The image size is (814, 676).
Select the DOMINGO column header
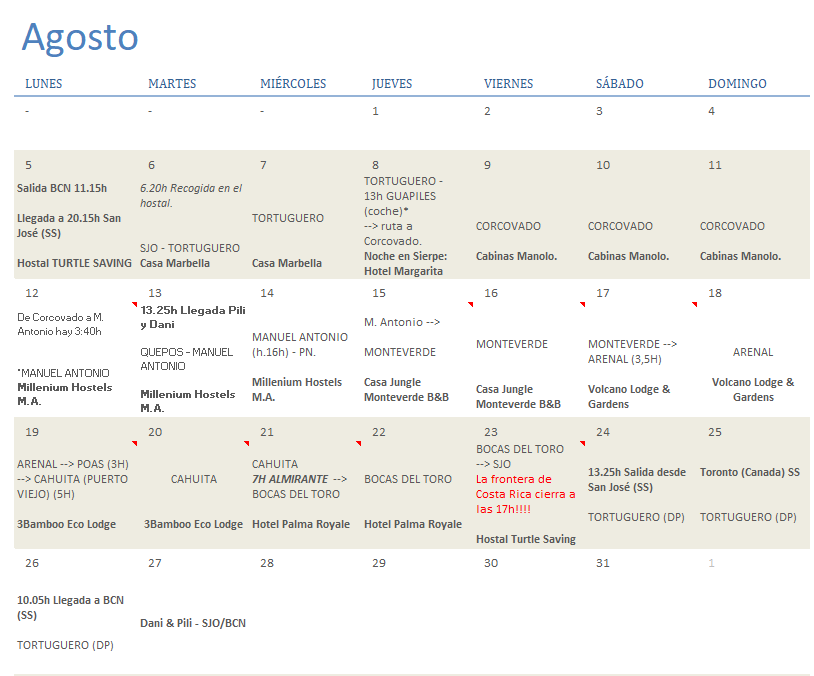pos(737,84)
